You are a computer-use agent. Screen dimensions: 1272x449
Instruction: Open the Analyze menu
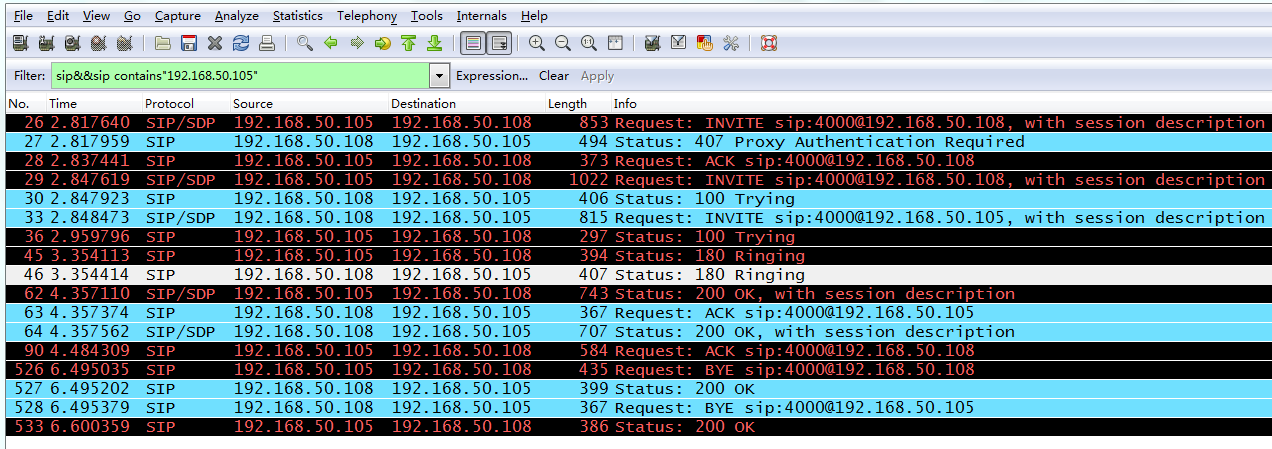[x=237, y=16]
